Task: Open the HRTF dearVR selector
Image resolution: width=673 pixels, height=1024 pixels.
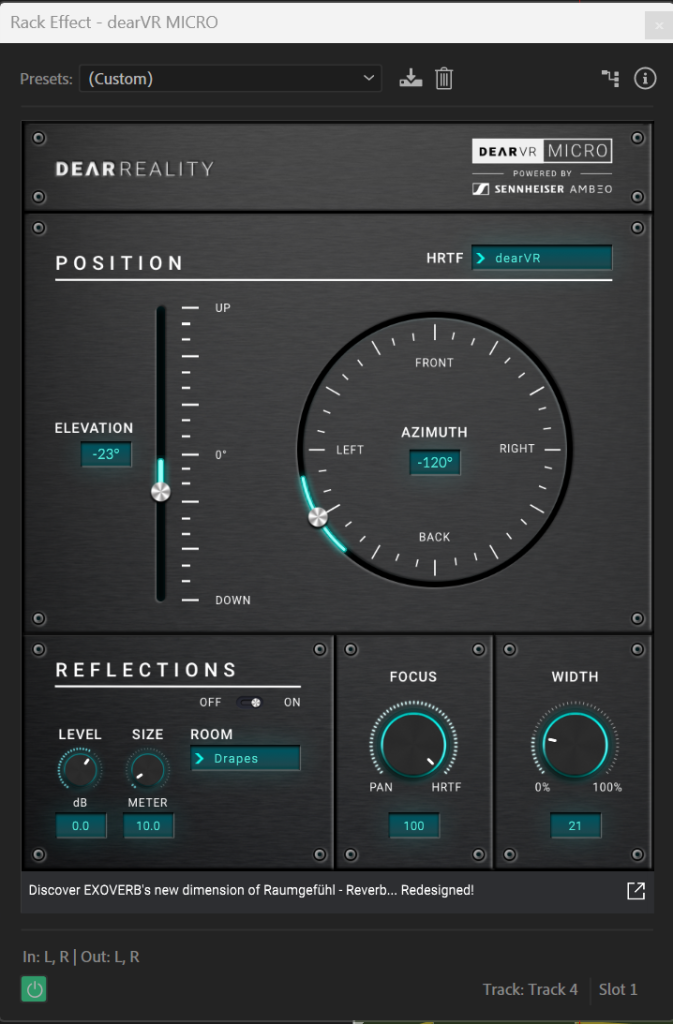Action: tap(541, 258)
